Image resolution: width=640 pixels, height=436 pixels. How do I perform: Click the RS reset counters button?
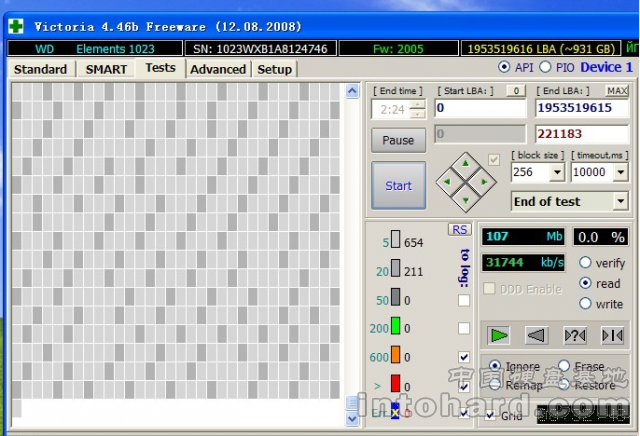[x=460, y=229]
